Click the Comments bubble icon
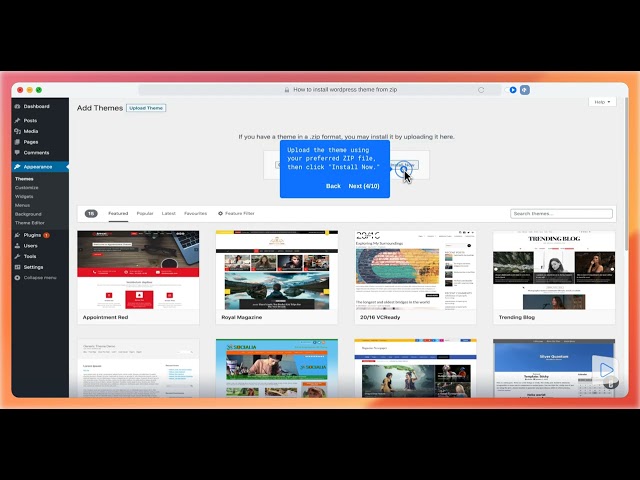Screen dimensions: 640x480 [17, 153]
